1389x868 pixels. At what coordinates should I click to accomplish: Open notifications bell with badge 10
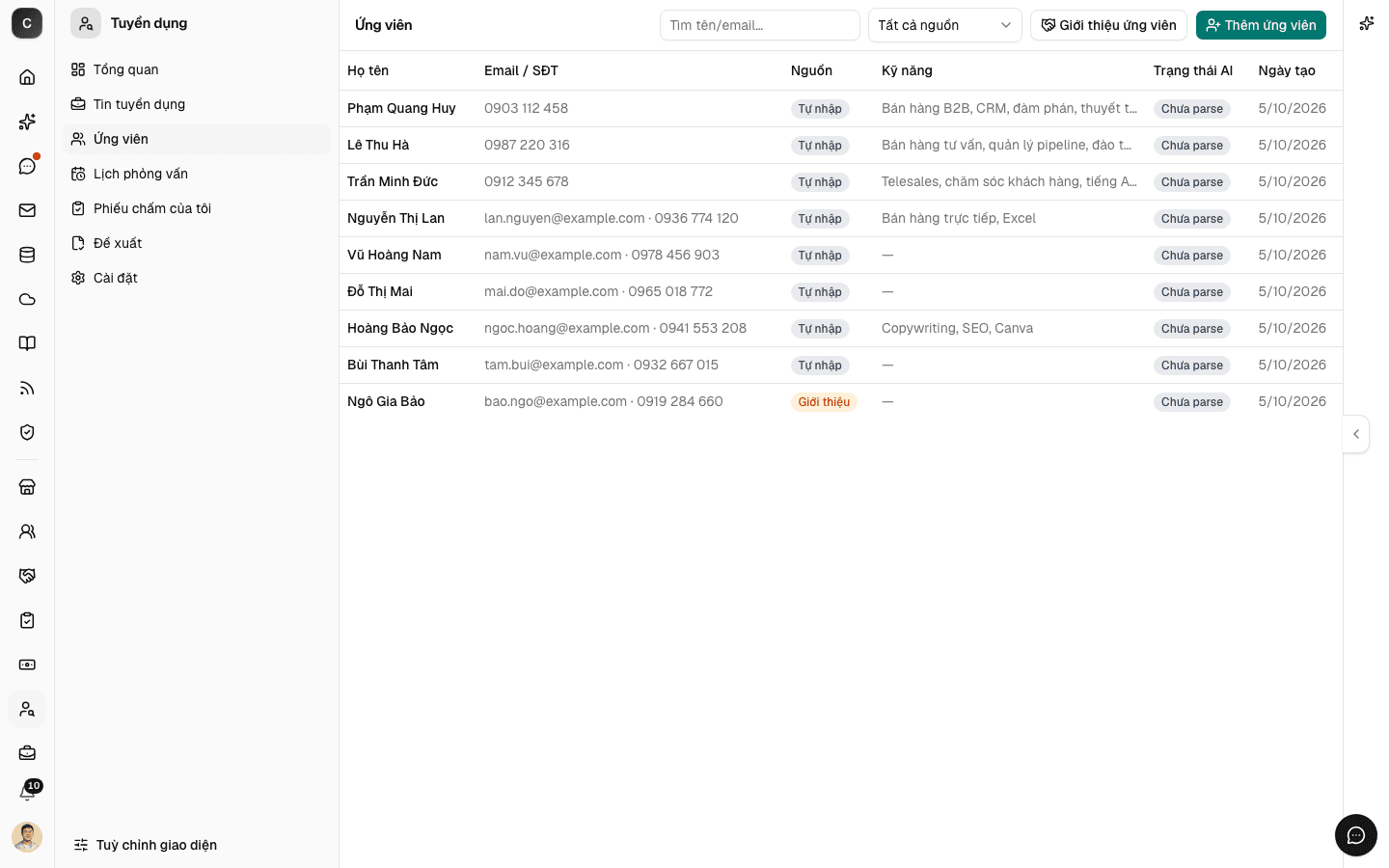[x=27, y=792]
